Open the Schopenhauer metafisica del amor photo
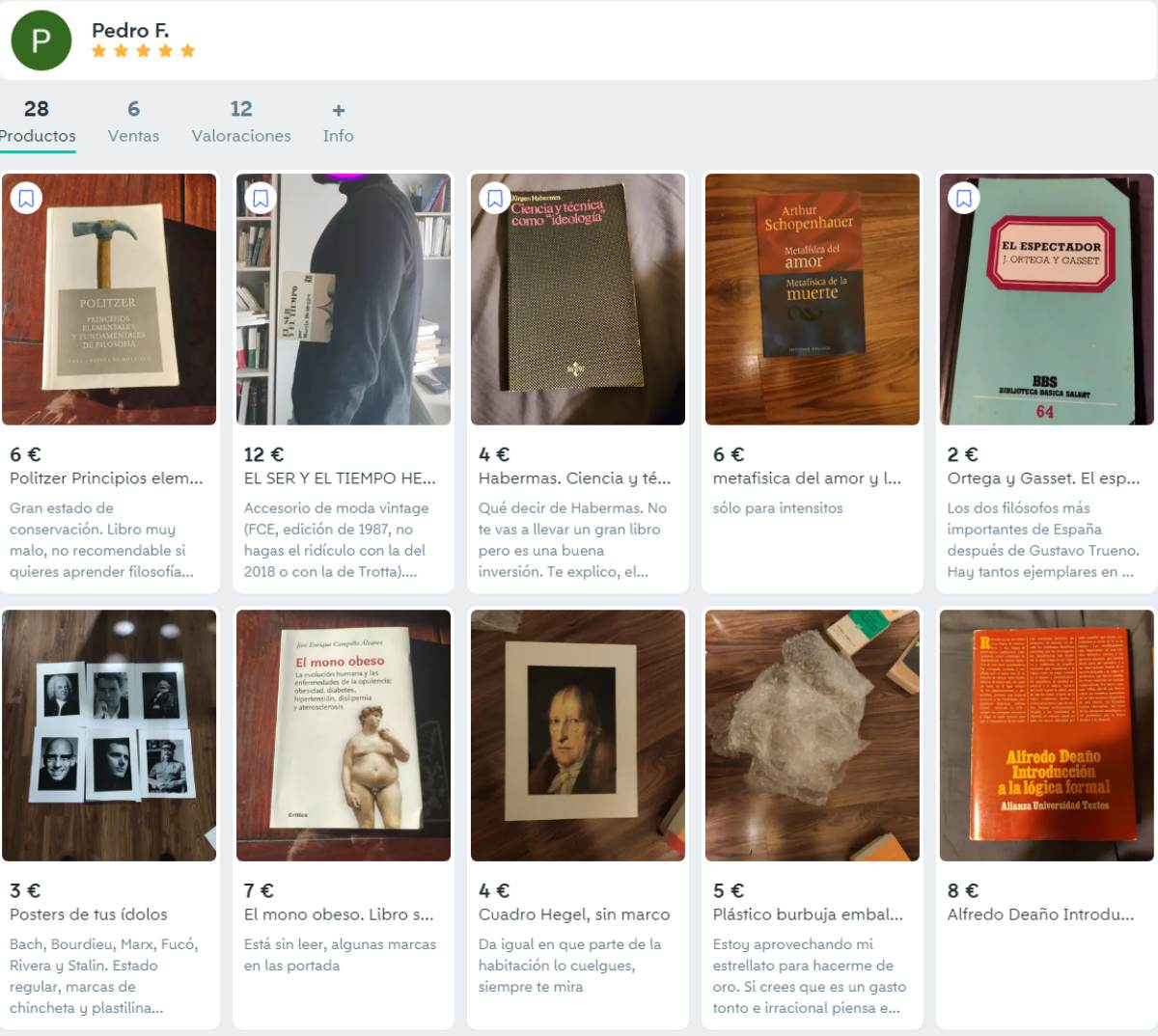Screen dimensions: 1158x1036 (812, 299)
